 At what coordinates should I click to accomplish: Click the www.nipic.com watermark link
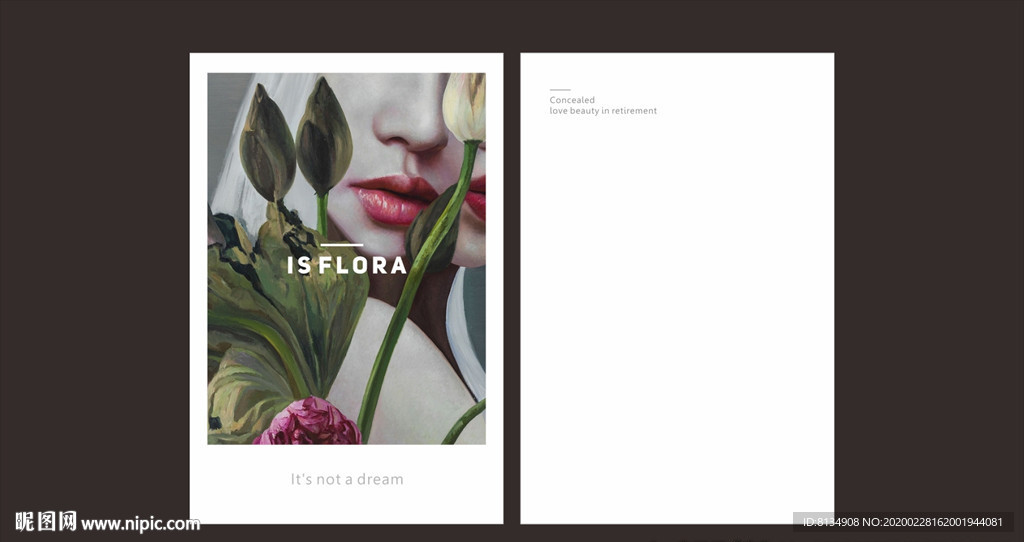tap(140, 524)
